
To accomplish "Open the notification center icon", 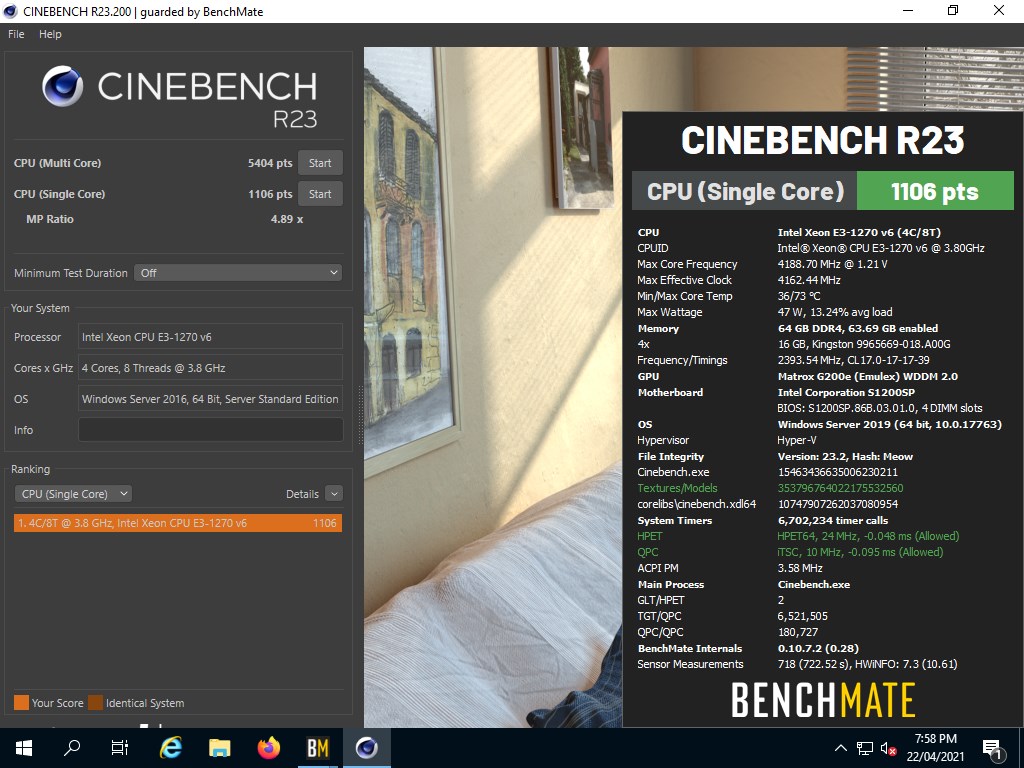I will (992, 749).
